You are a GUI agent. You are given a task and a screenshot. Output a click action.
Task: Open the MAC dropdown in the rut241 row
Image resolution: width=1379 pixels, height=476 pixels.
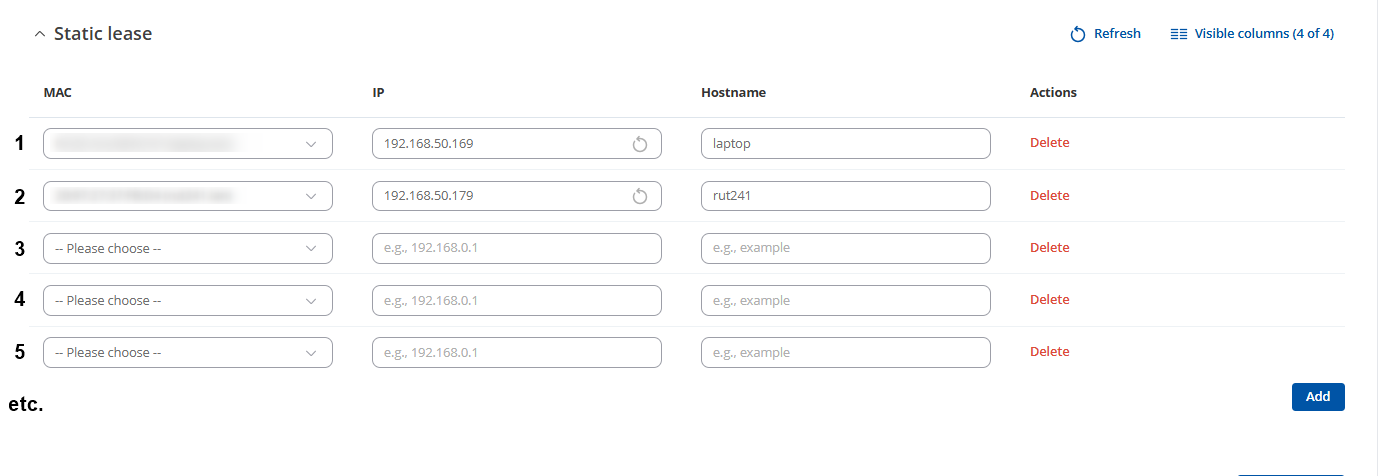pos(188,196)
